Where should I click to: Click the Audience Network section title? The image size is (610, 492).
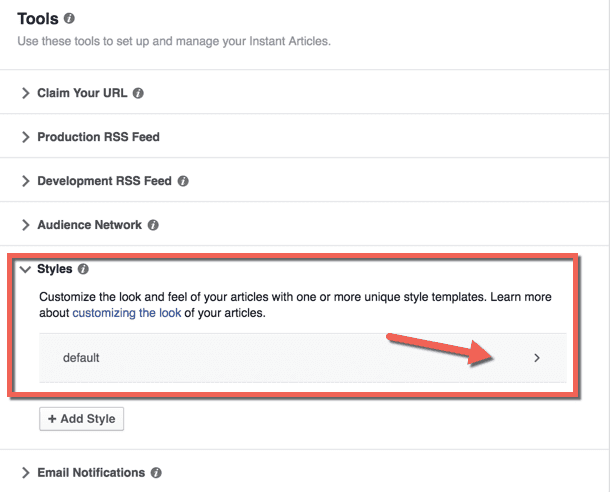(89, 225)
